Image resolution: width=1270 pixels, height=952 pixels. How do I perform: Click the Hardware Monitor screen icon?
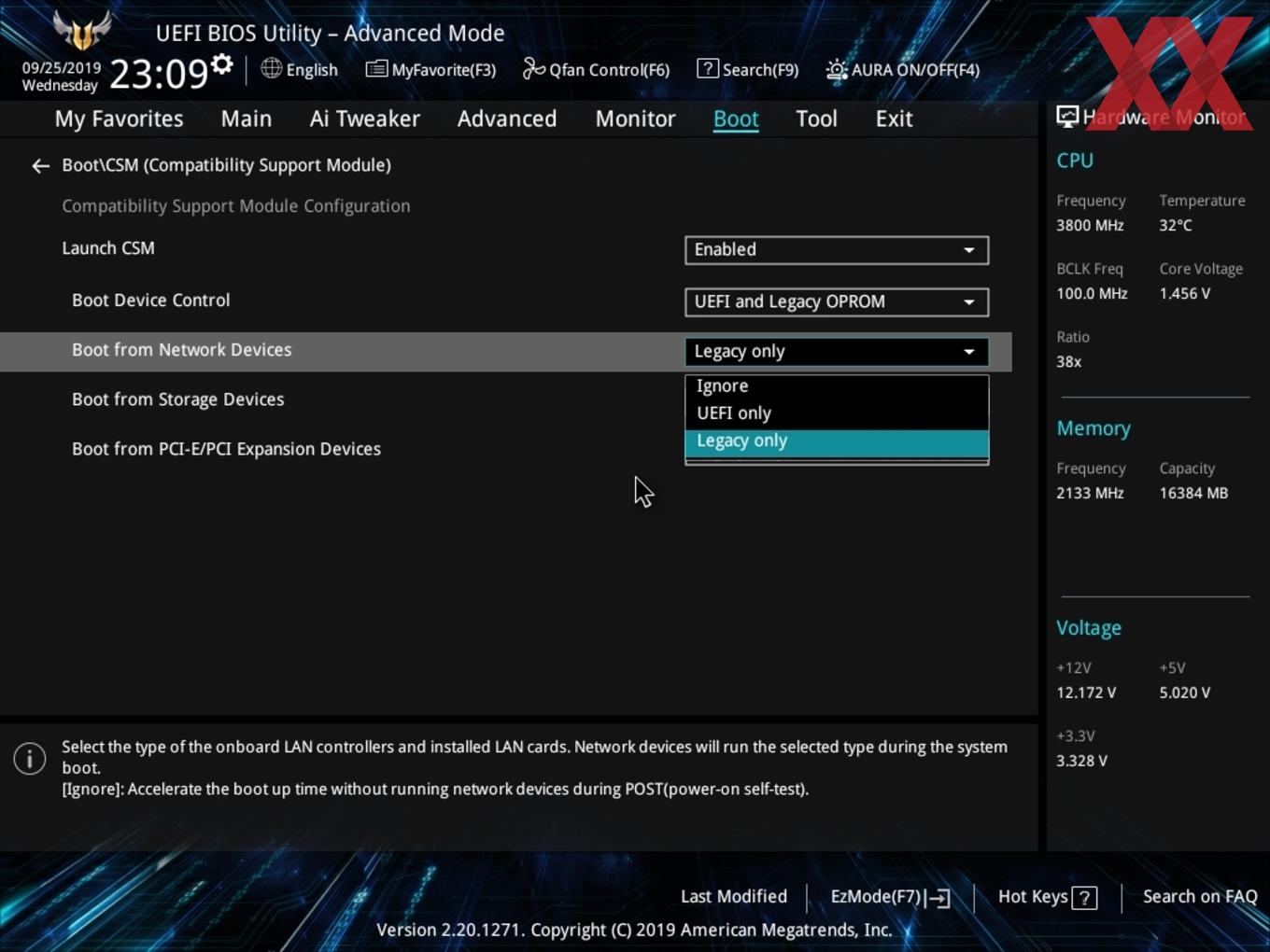click(x=1067, y=117)
